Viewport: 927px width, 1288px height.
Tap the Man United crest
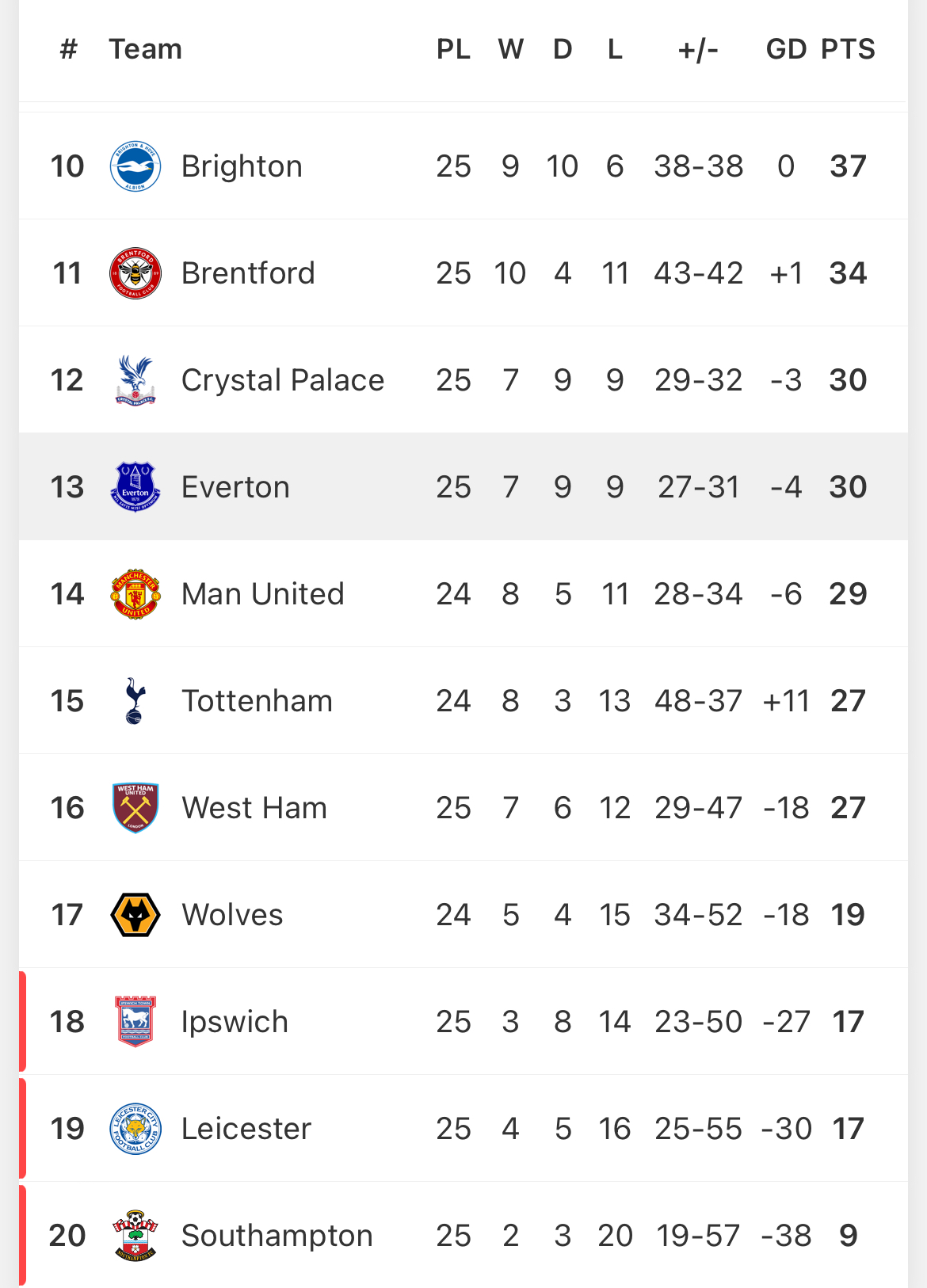135,594
